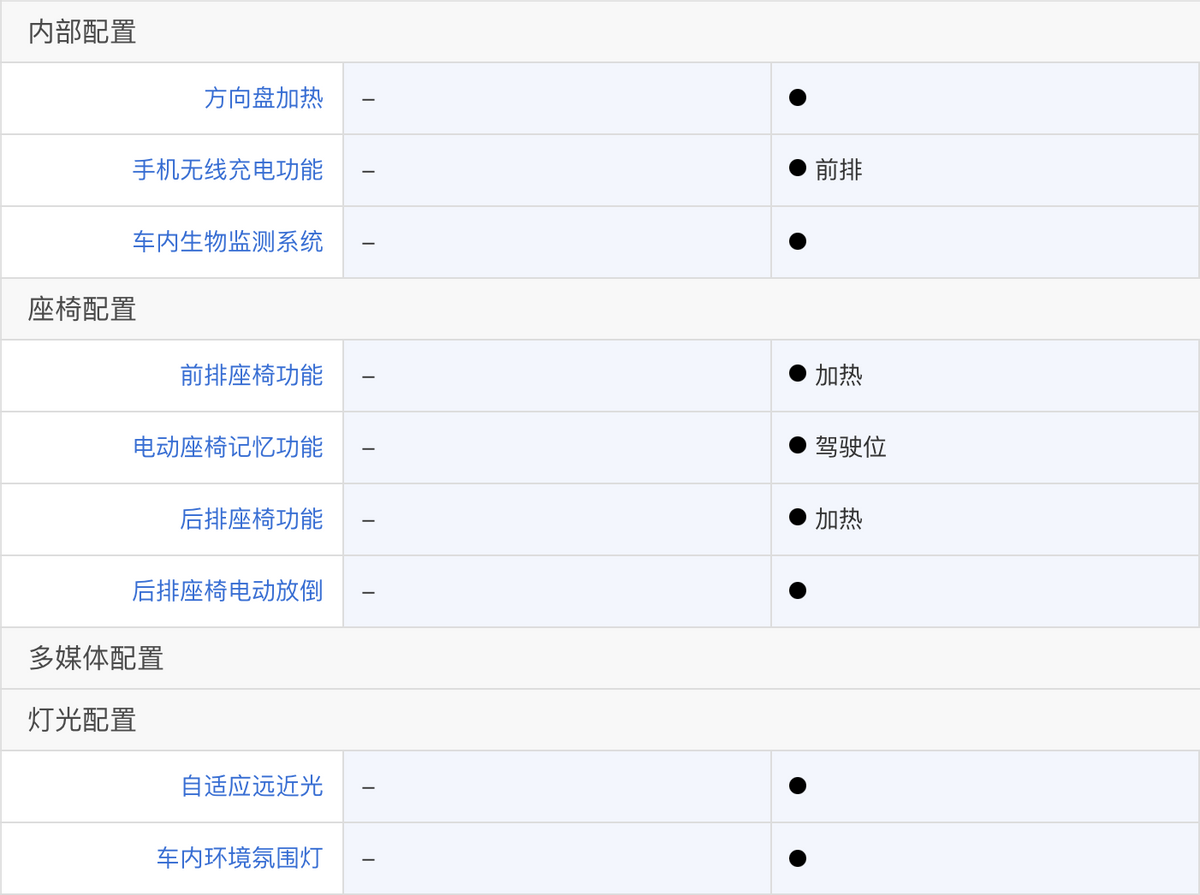Click the dot icon for 车内环境氛围灯
The height and width of the screenshot is (895, 1200).
click(x=797, y=858)
